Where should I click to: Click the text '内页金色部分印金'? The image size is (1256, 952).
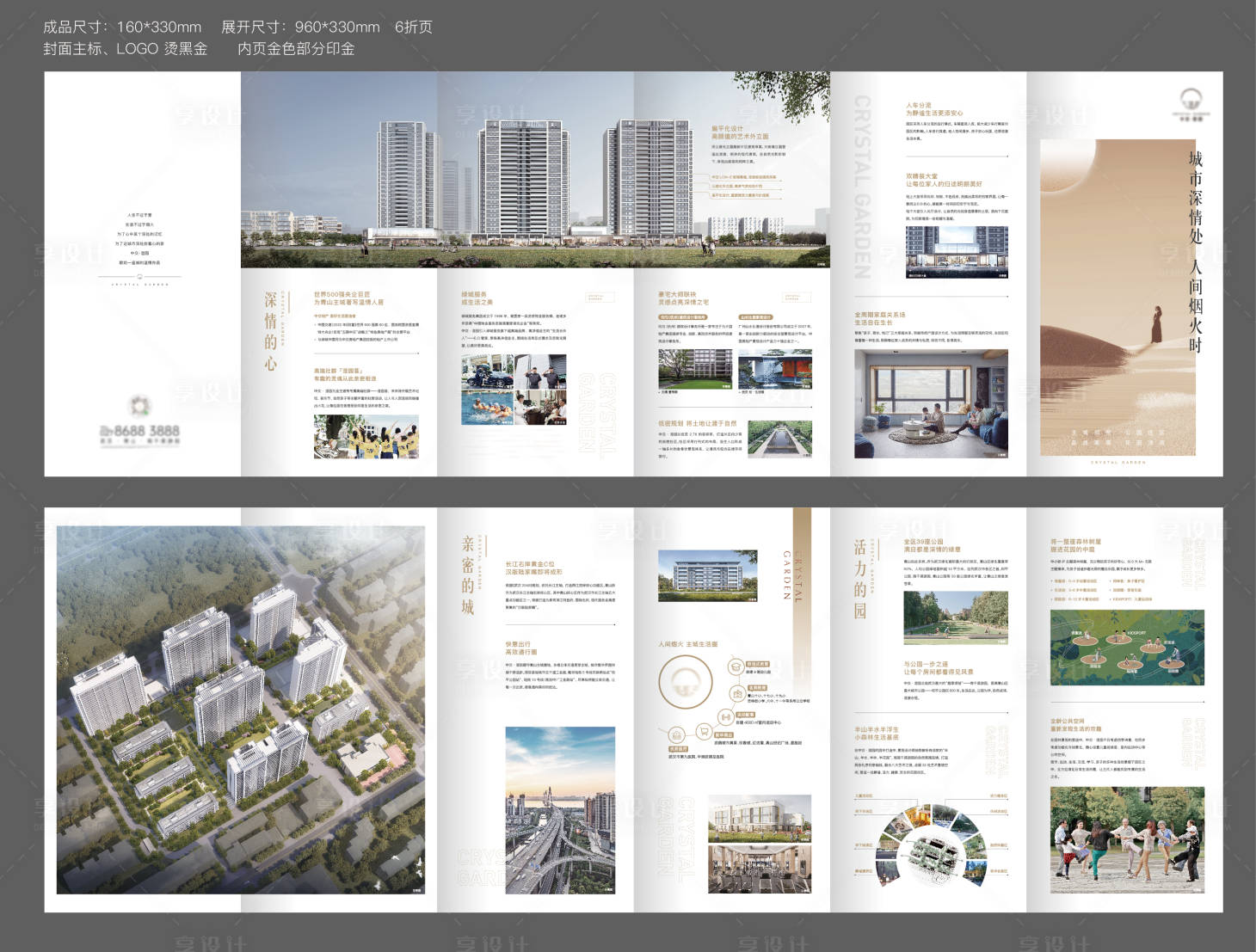297,49
